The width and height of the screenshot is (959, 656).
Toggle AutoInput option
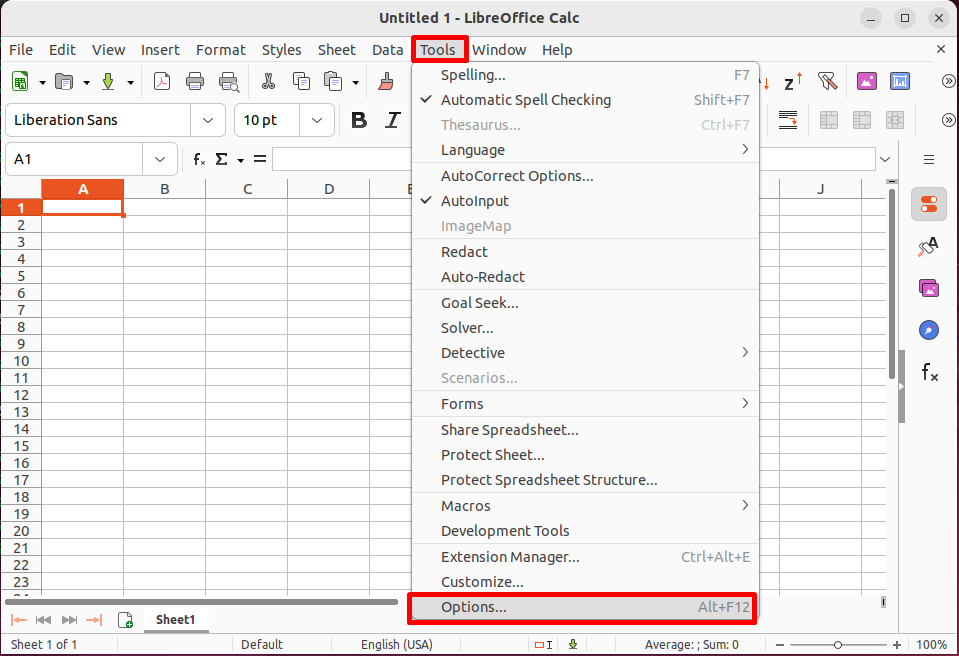click(585, 201)
